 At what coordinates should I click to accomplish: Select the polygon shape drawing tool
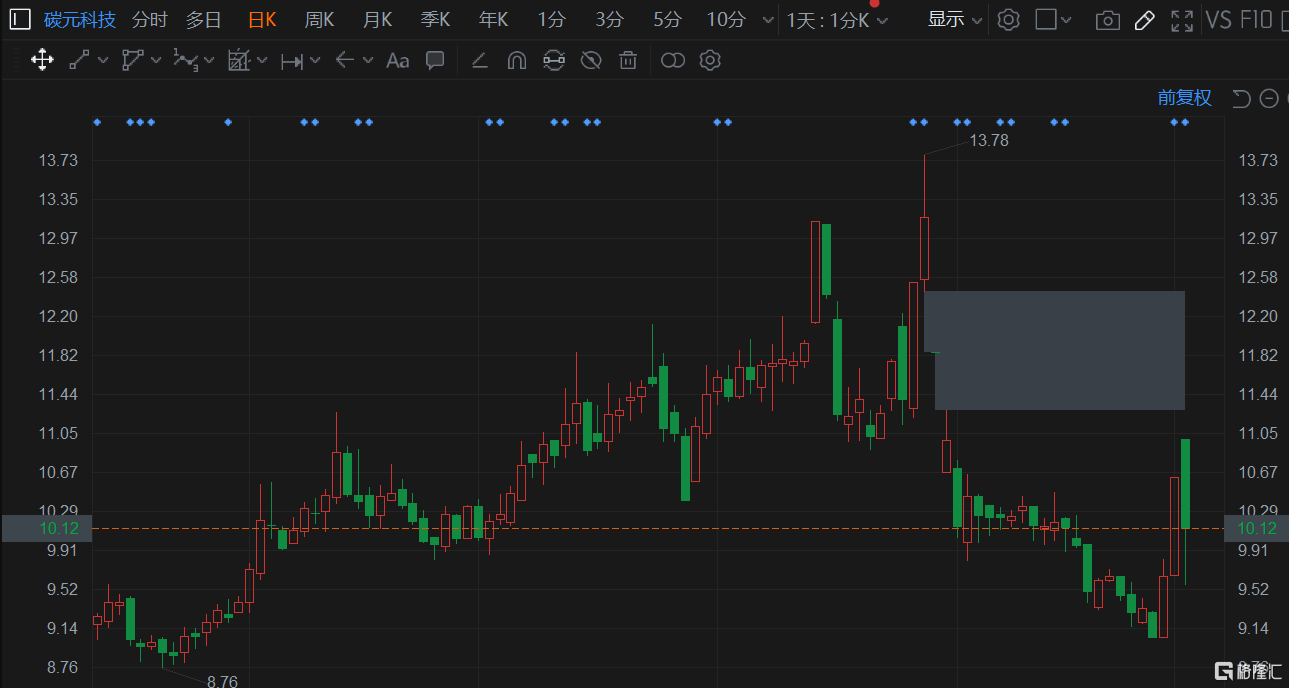click(x=132, y=60)
